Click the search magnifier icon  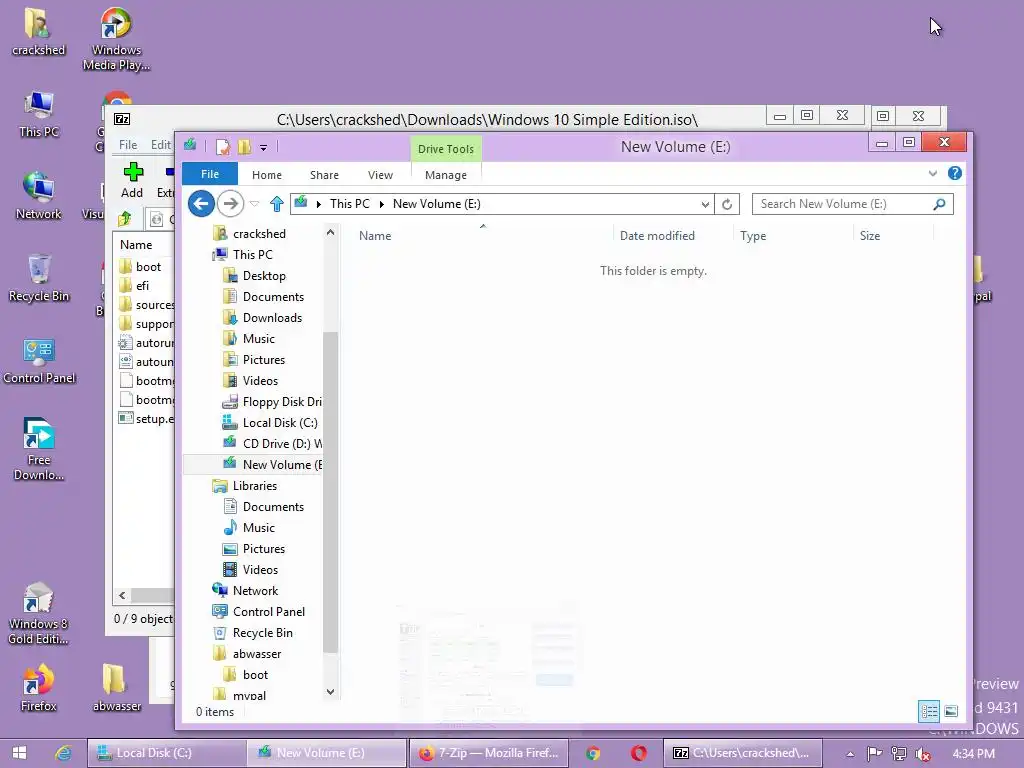pos(939,204)
